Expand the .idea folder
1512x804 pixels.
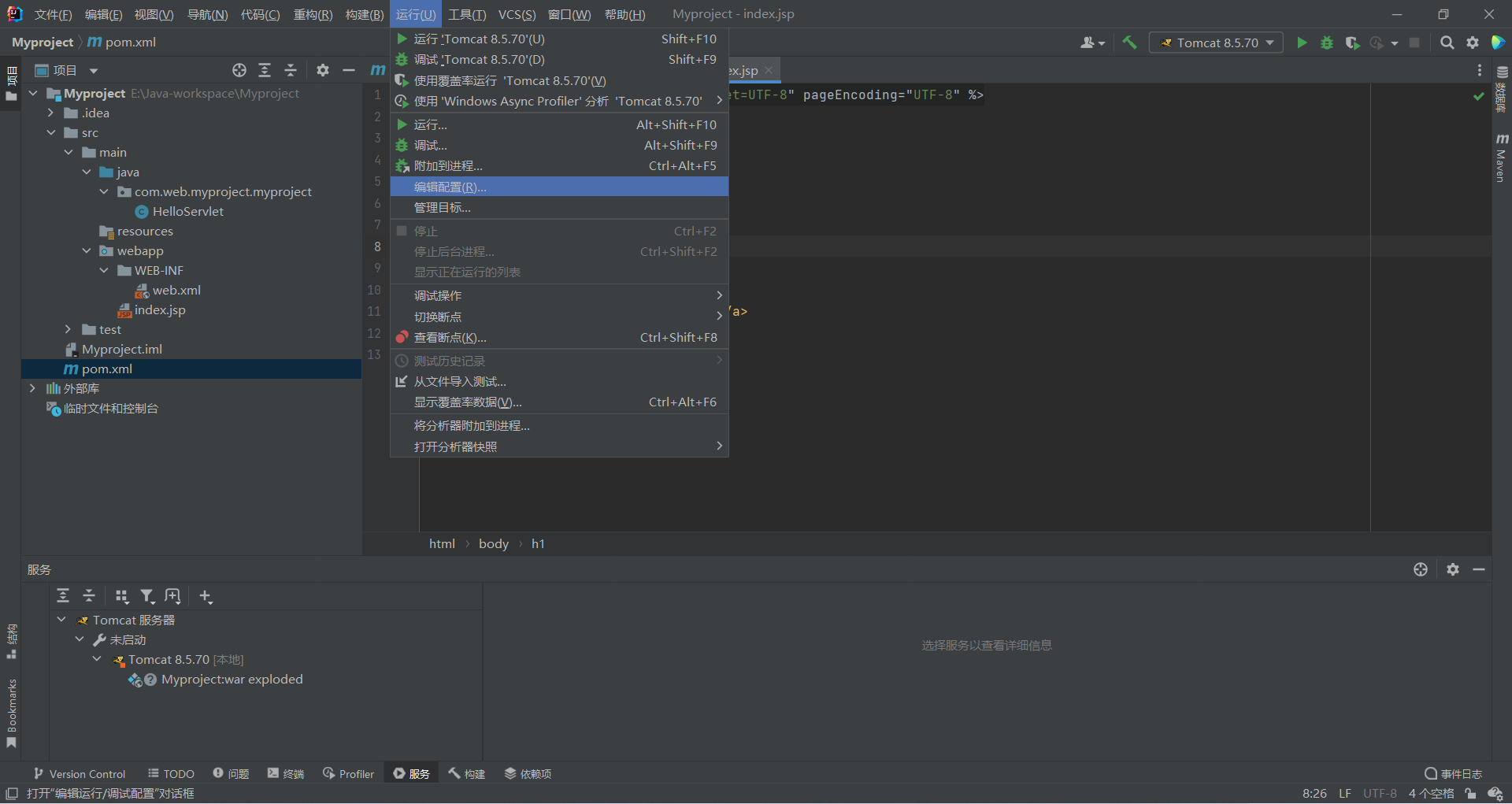pyautogui.click(x=50, y=113)
